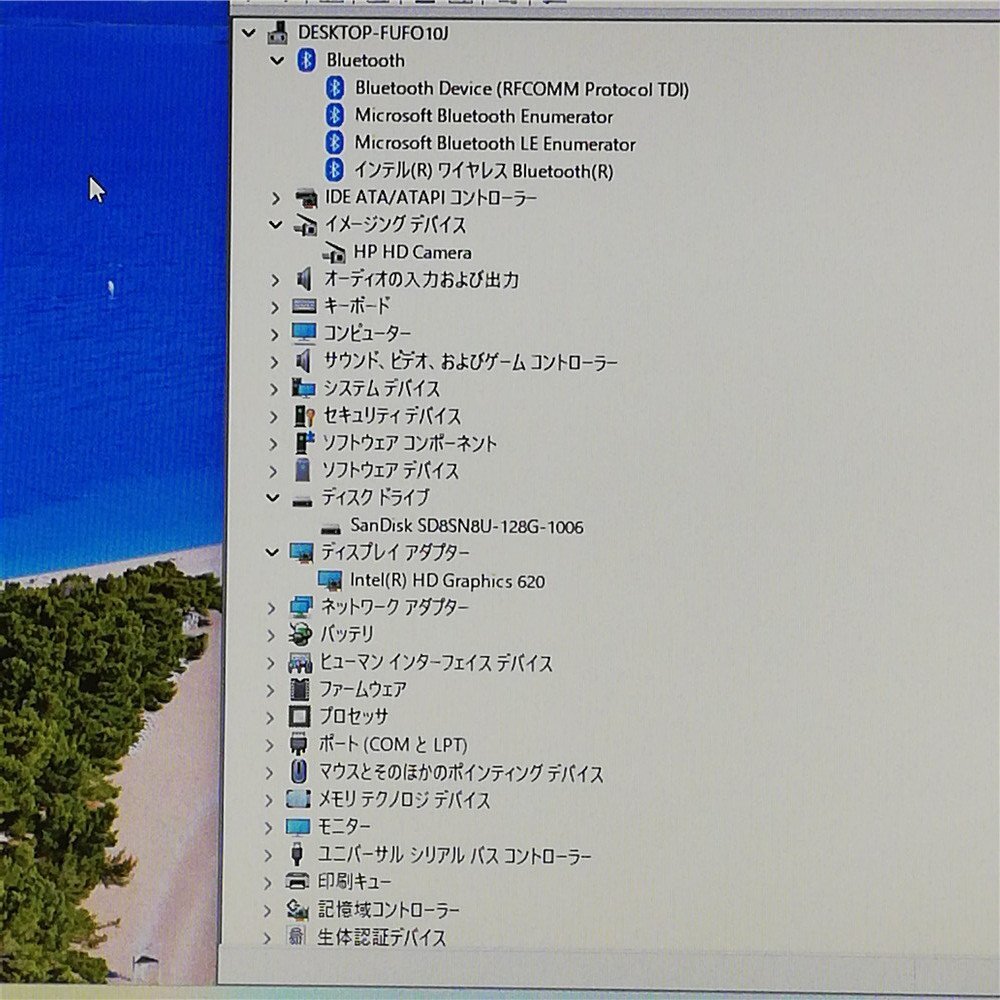Image resolution: width=1000 pixels, height=1000 pixels.
Task: Click イメージング デバイス camera icon
Action: [x=305, y=224]
